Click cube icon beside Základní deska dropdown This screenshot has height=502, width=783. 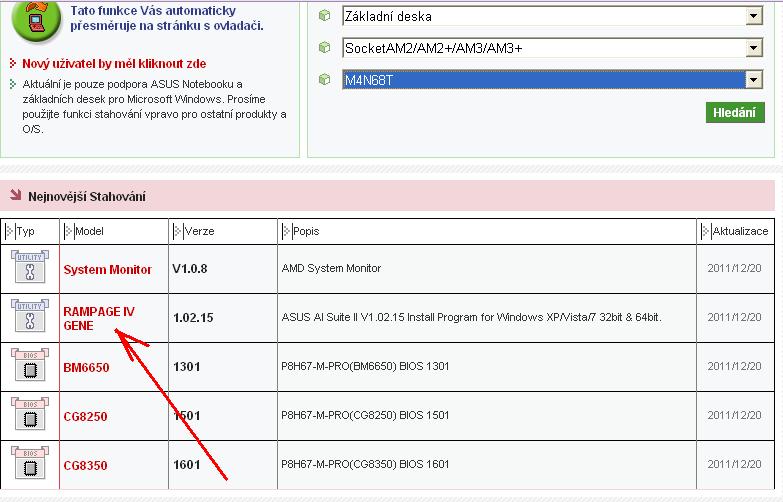(325, 16)
